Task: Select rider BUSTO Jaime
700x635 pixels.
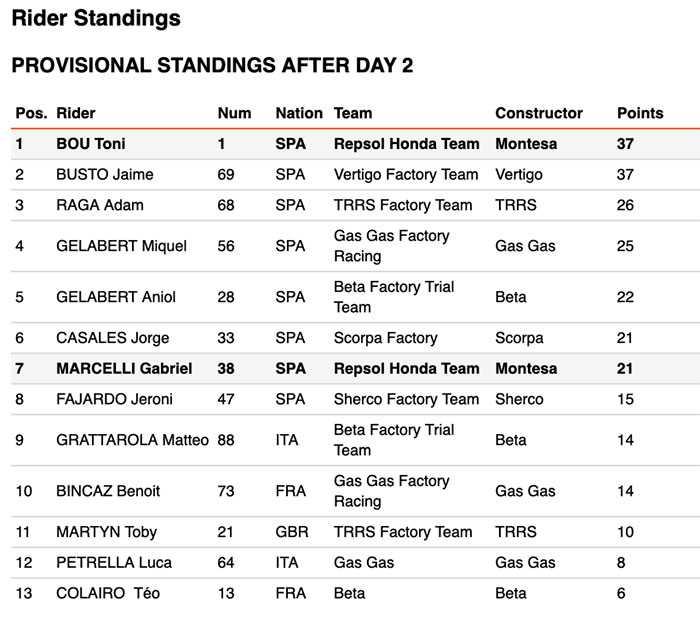Action: click(x=105, y=174)
